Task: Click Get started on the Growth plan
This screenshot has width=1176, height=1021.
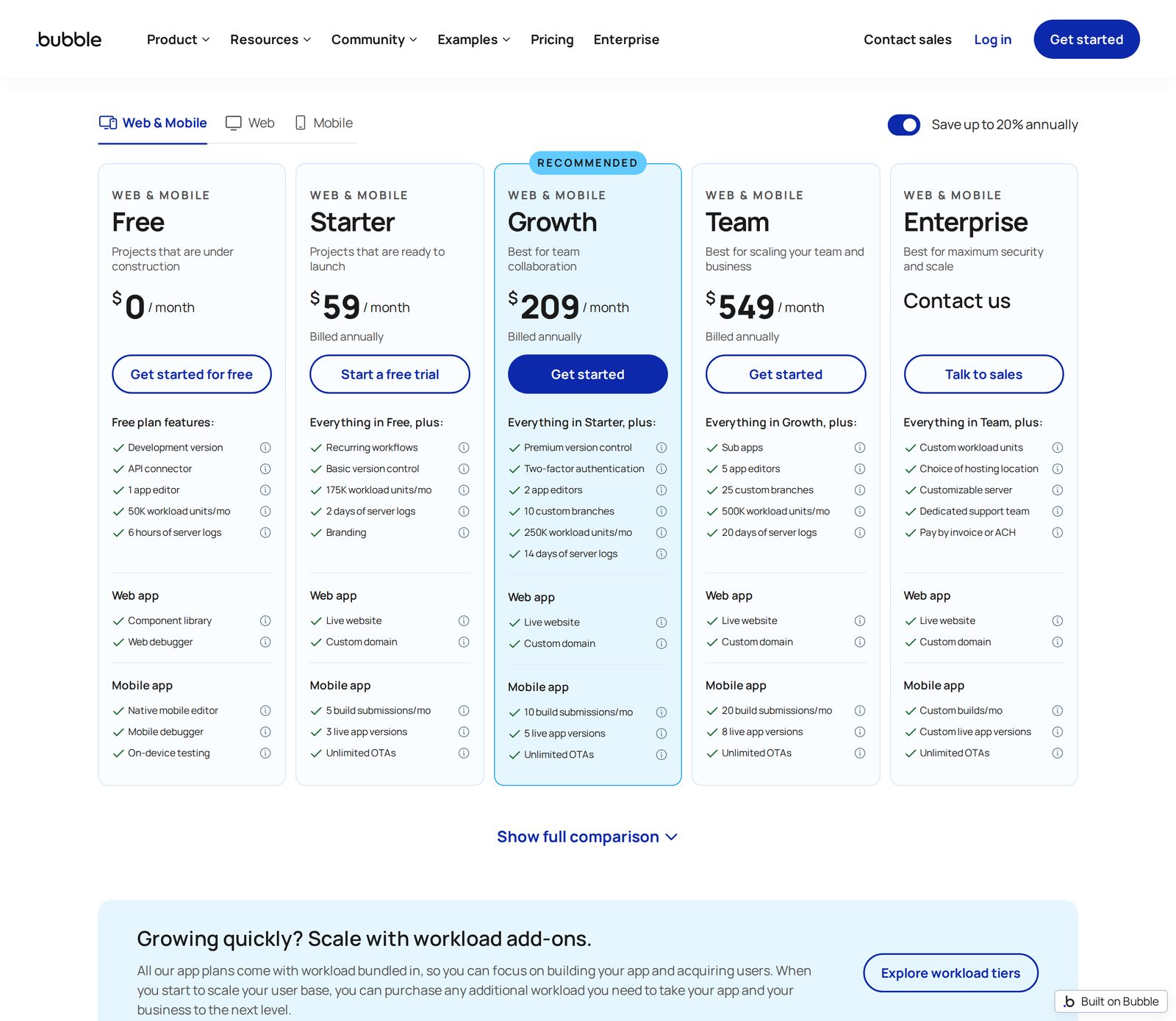Action: coord(588,375)
